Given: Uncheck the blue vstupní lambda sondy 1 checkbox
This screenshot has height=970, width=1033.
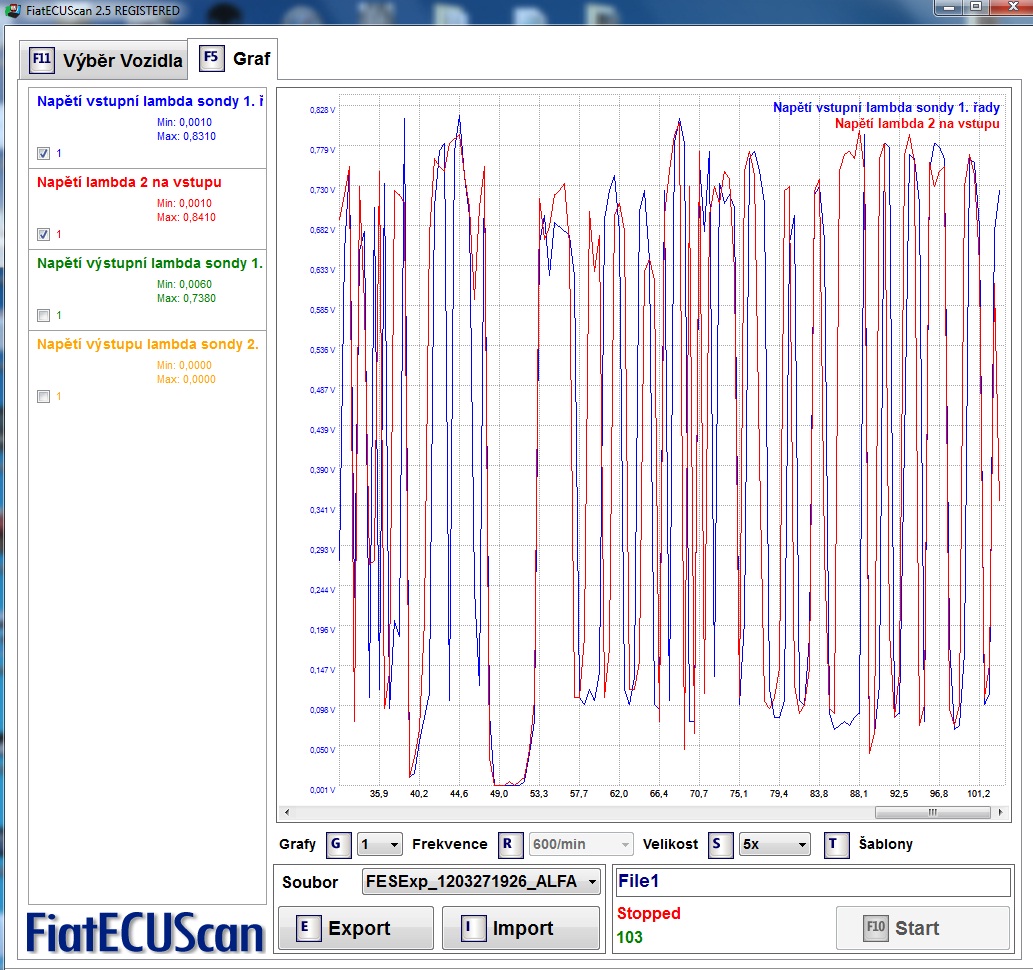Looking at the screenshot, I should tap(43, 154).
